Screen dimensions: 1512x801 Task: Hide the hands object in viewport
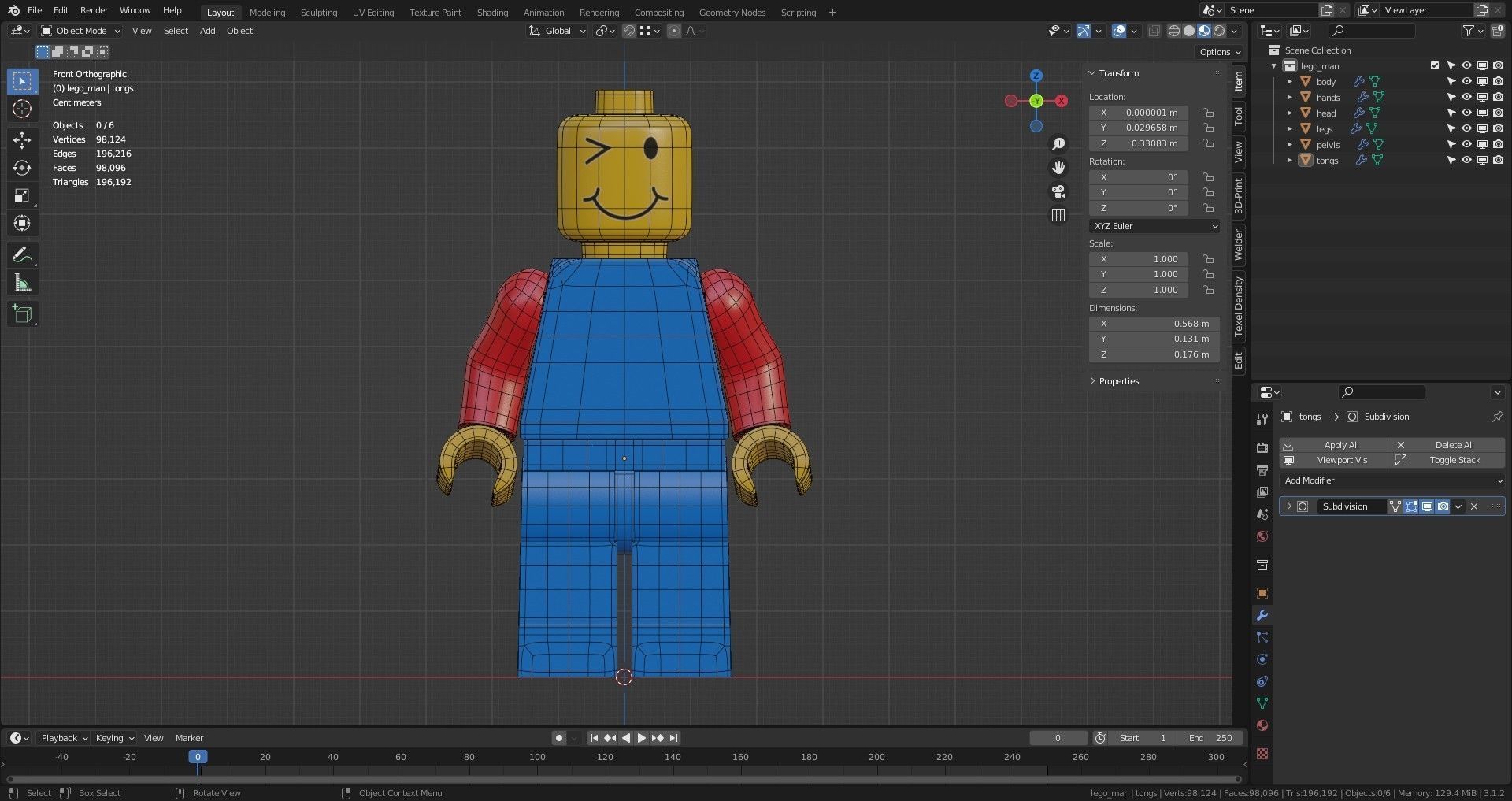tap(1466, 98)
